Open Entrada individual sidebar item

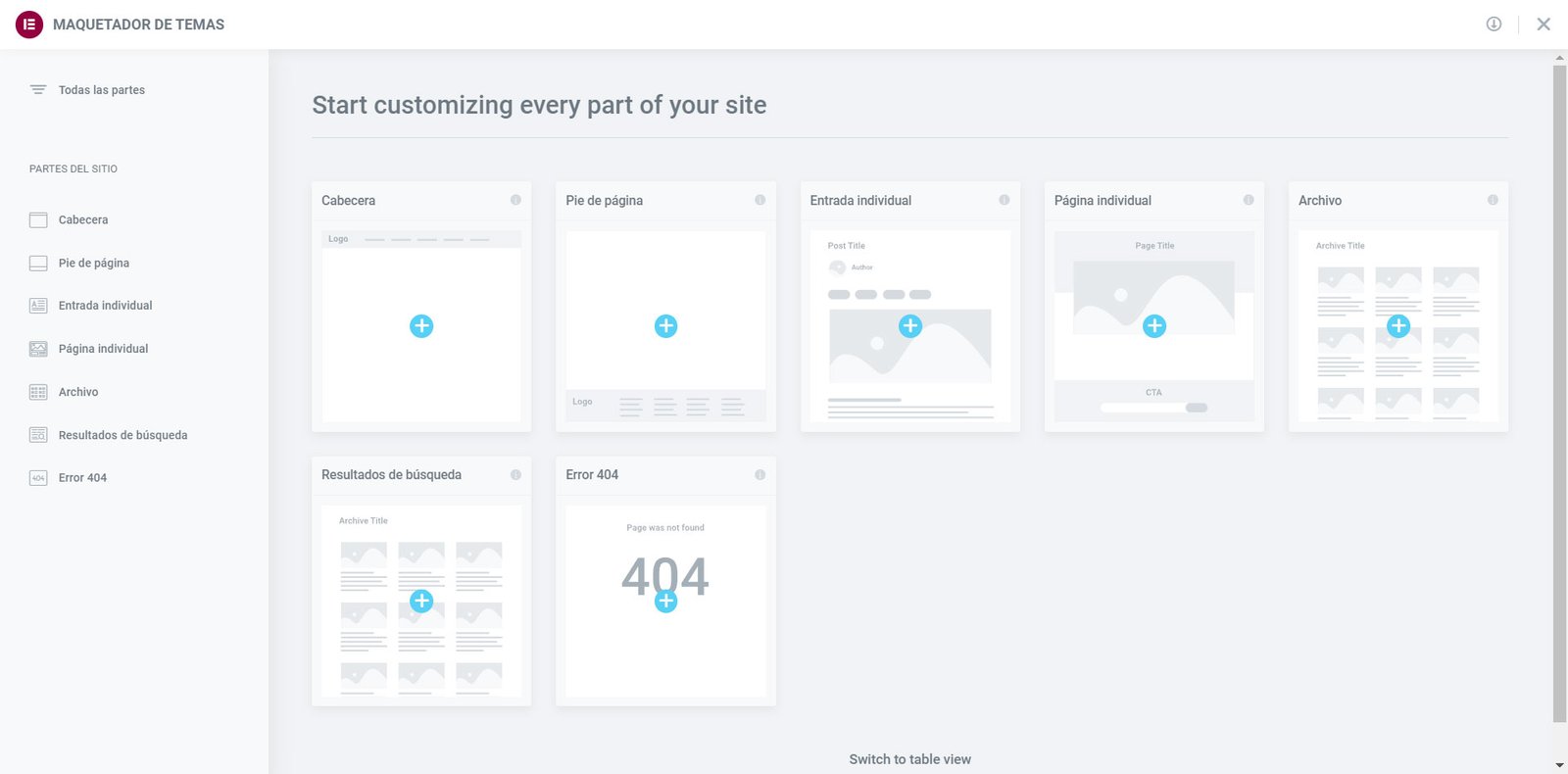pos(105,306)
